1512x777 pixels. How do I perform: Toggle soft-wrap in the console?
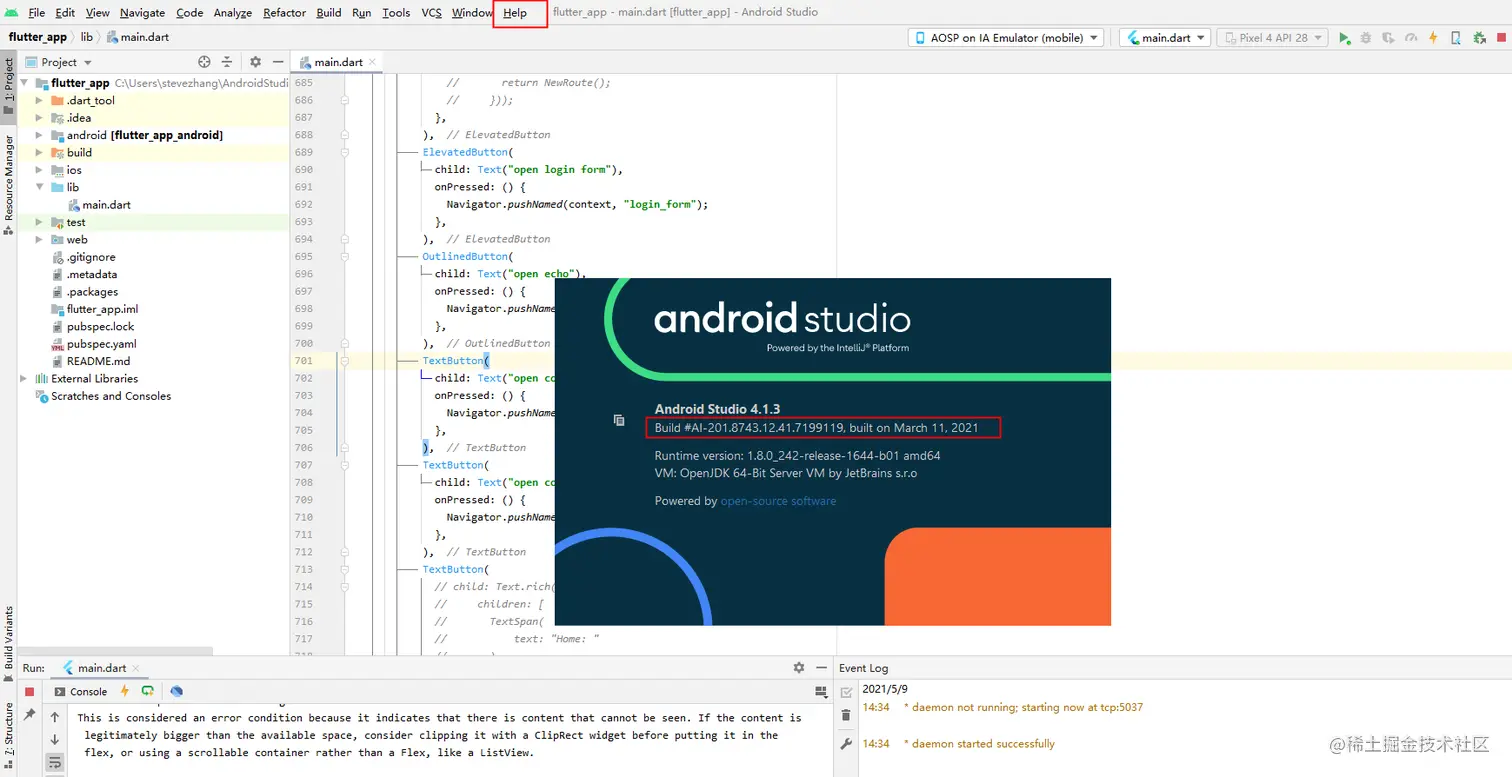pyautogui.click(x=55, y=763)
